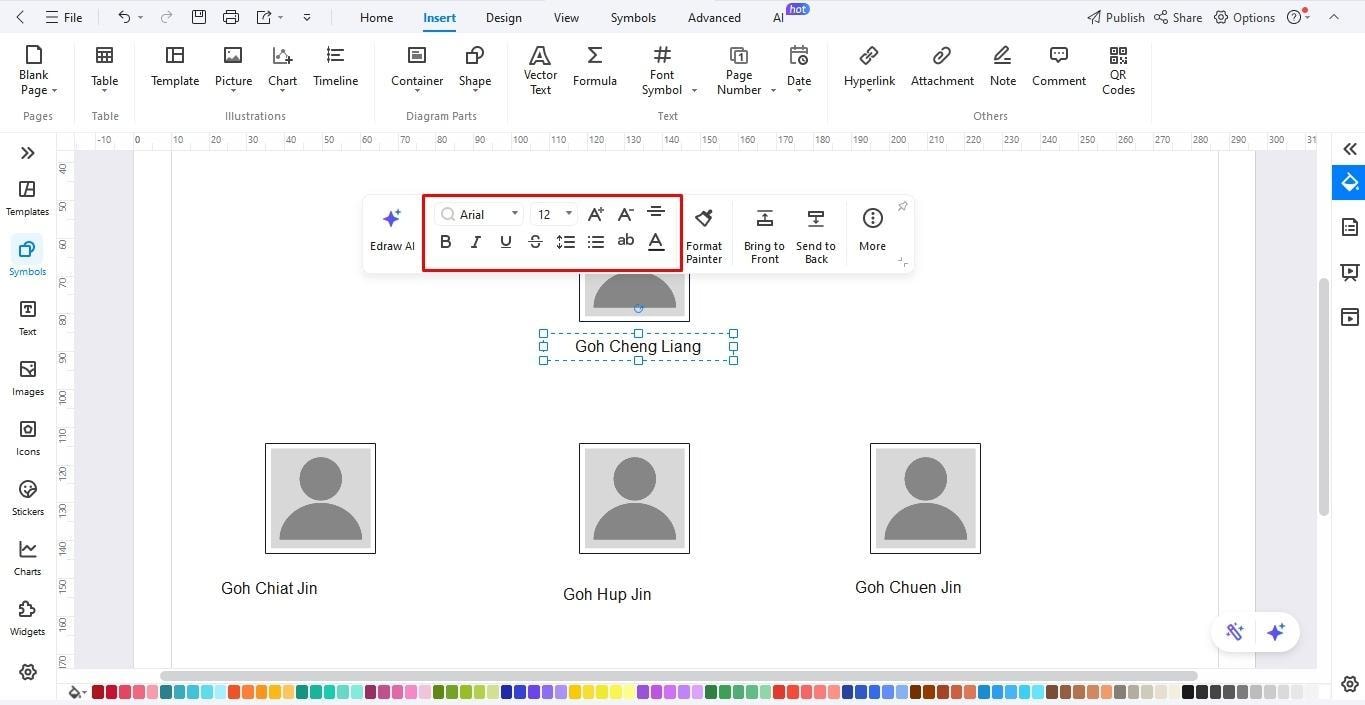Expand Blank Page dropdown arrow
Screen dimensions: 1365x705
(x=54, y=91)
